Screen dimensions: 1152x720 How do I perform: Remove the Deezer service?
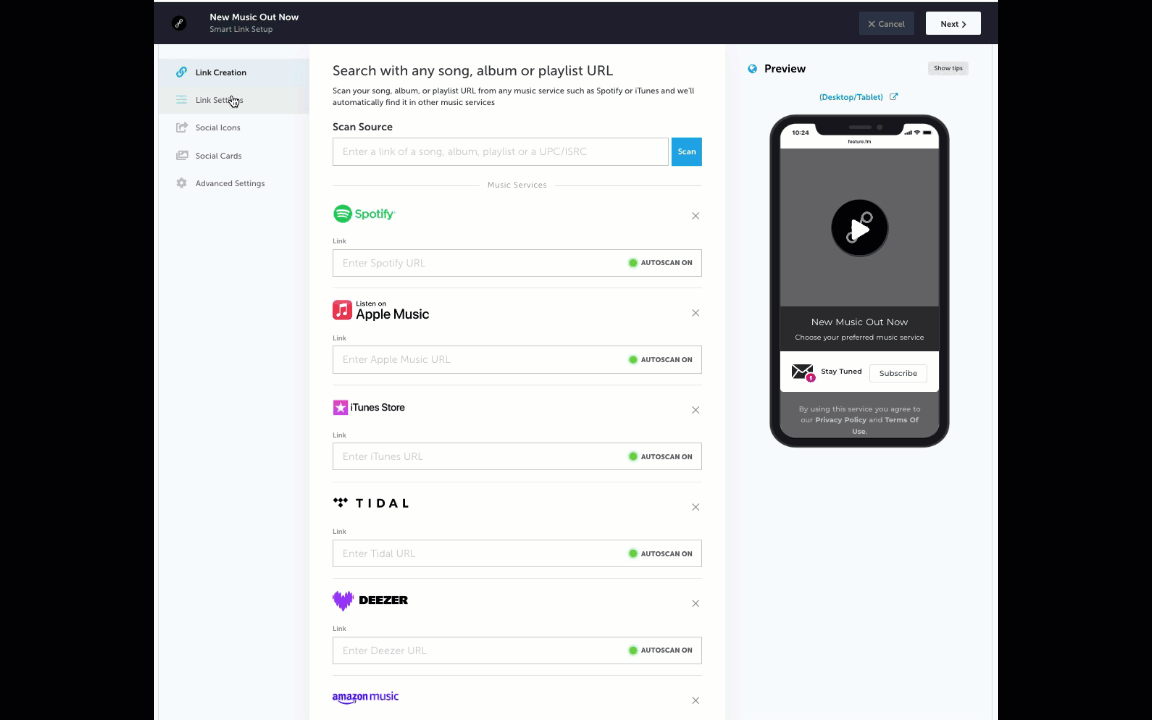pos(696,603)
